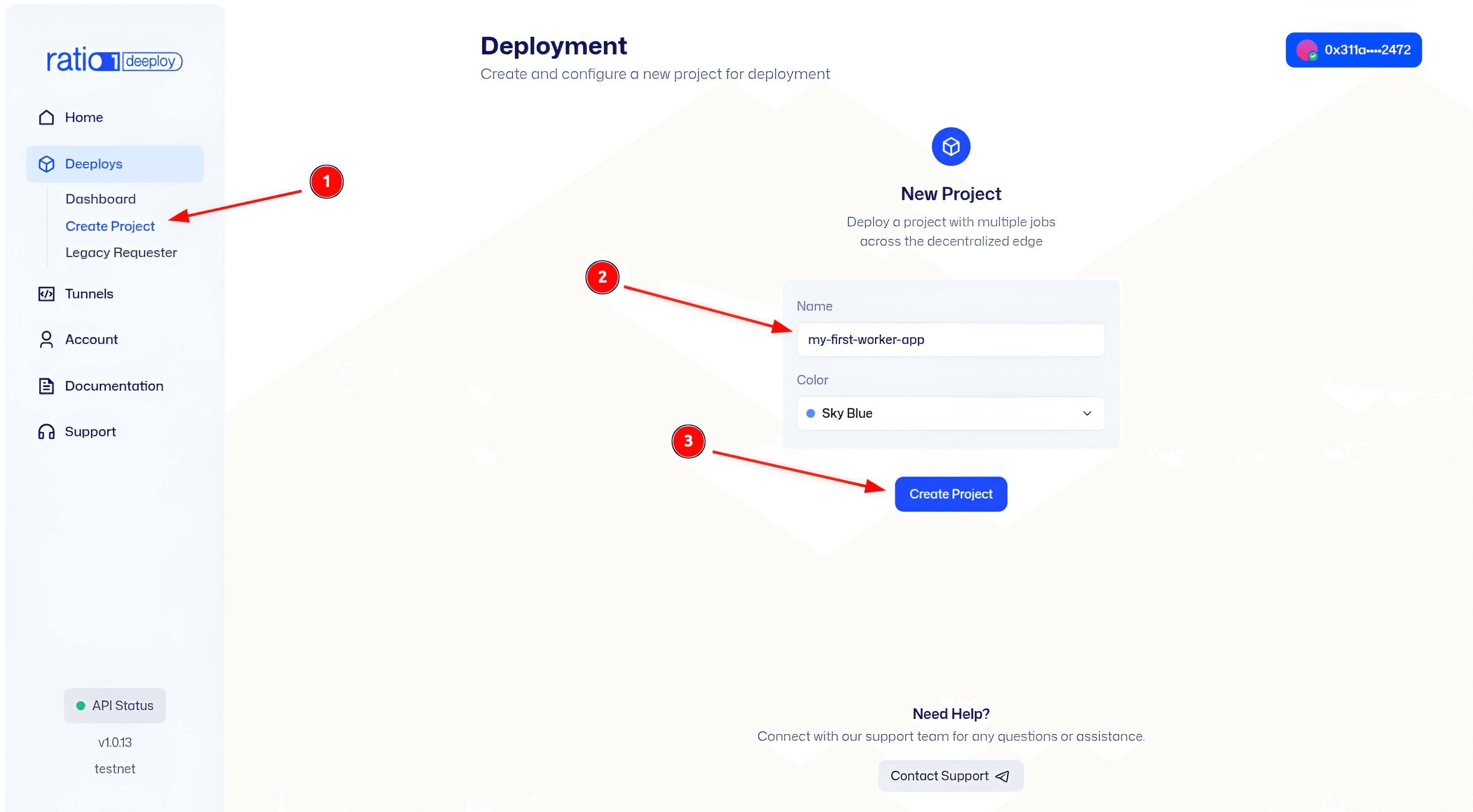Image resolution: width=1473 pixels, height=812 pixels.
Task: Select Create Project in the sidebar
Action: pos(110,226)
